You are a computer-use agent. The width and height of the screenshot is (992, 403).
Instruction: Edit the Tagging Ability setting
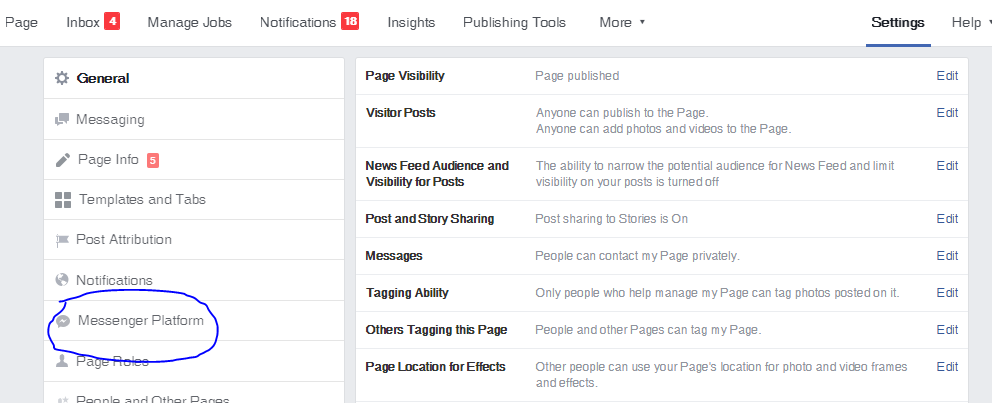tap(947, 293)
